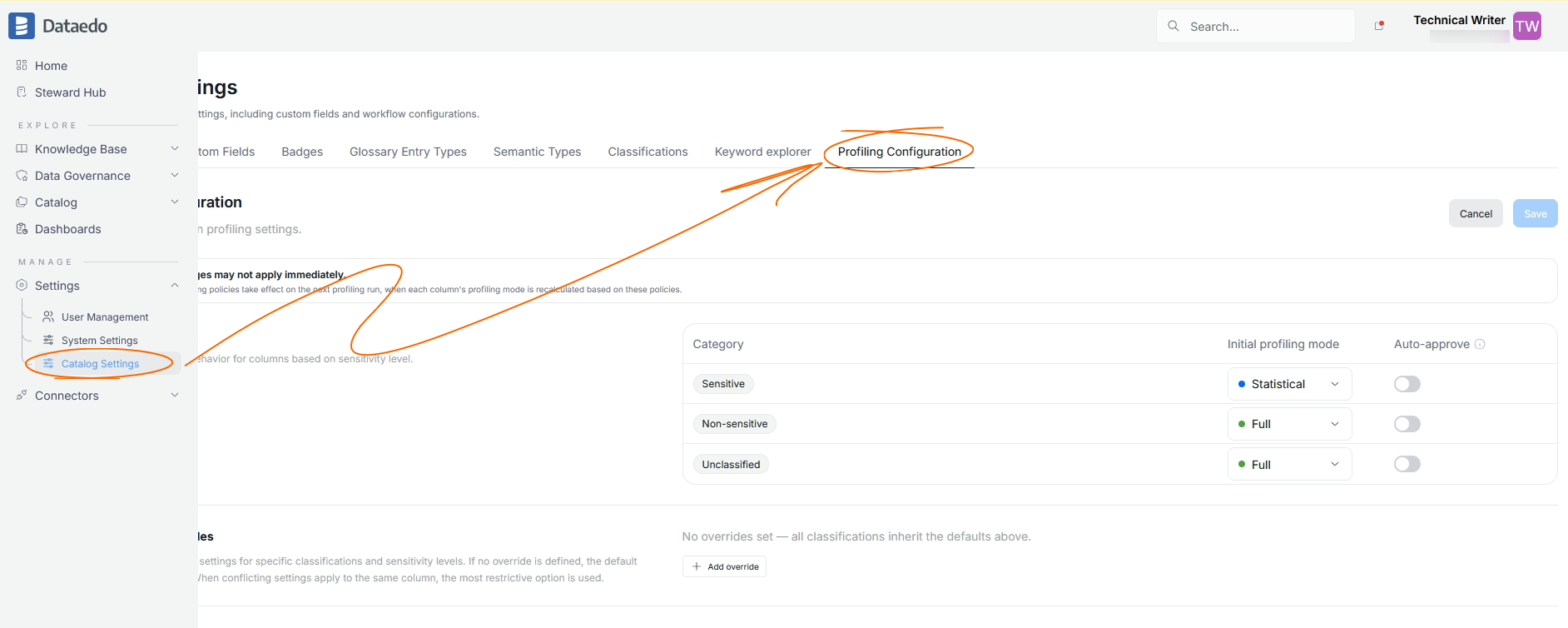Click the Sensitive category tag

pyautogui.click(x=723, y=384)
